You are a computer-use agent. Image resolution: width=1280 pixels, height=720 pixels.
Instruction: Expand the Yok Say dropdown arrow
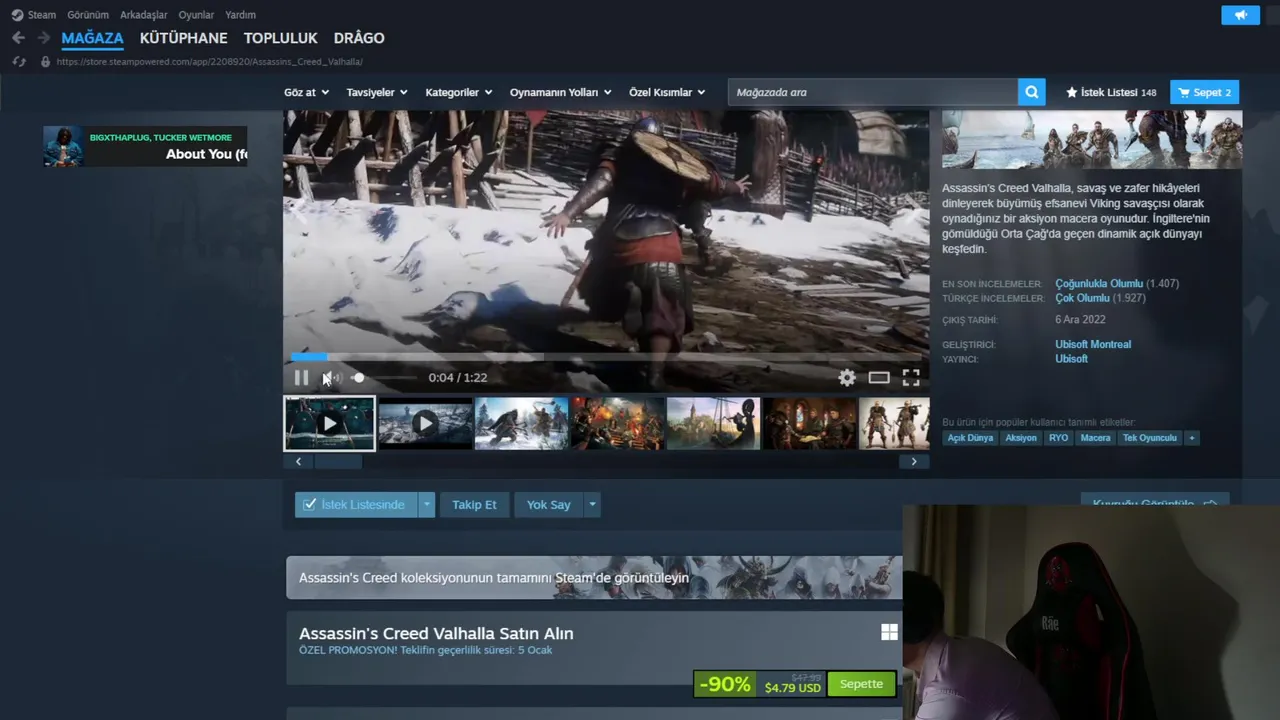(x=592, y=505)
